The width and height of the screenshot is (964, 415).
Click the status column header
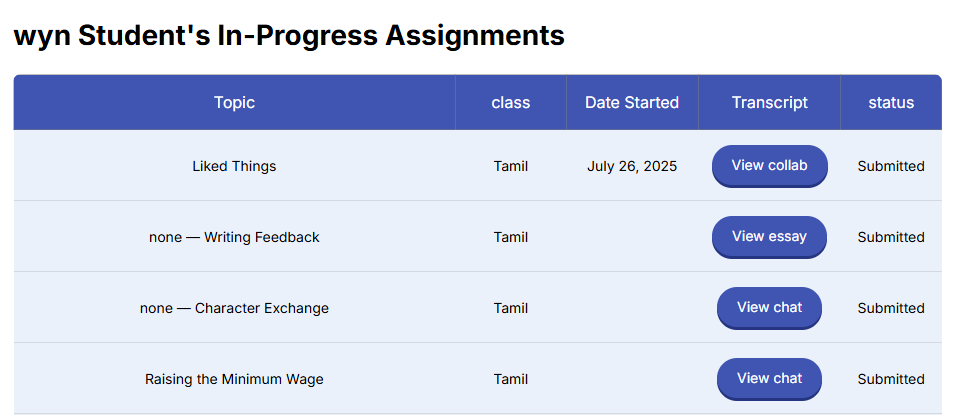891,102
